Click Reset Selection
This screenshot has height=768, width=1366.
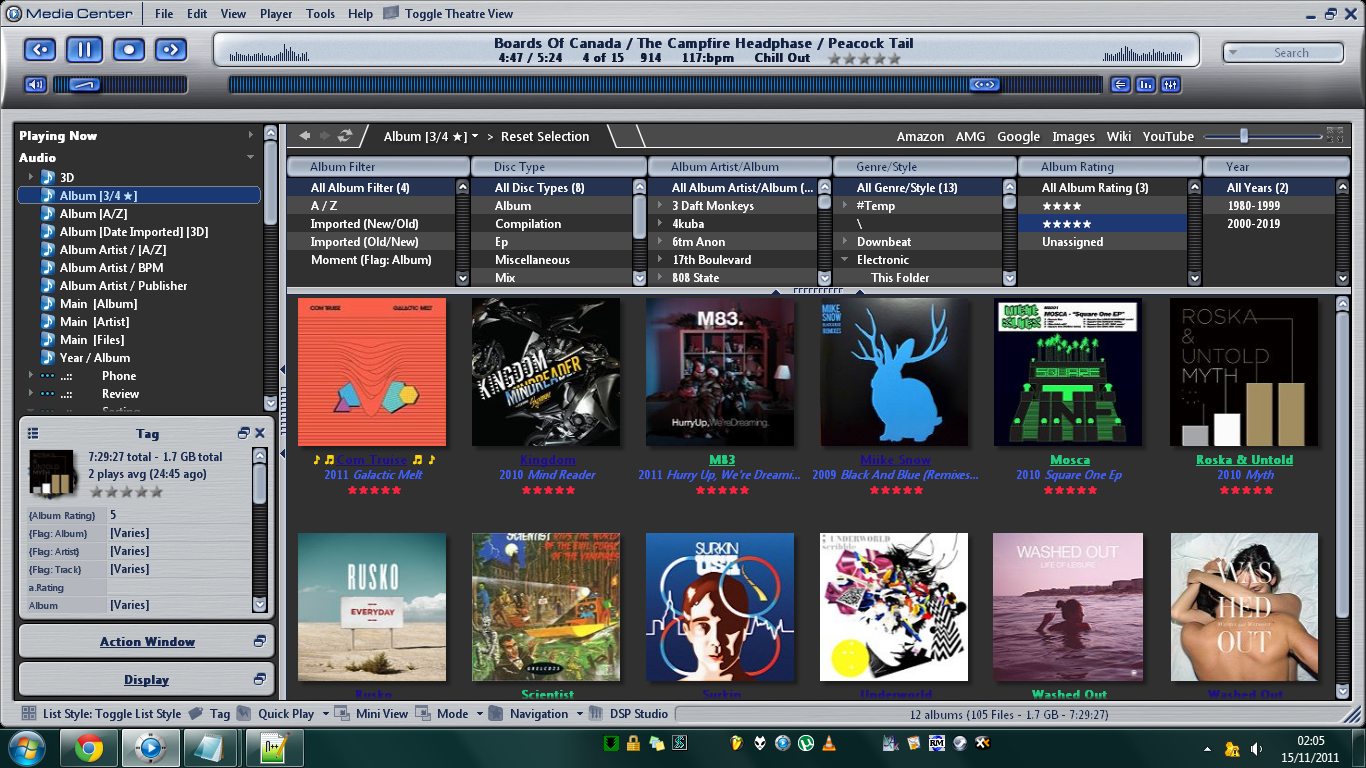click(x=545, y=136)
